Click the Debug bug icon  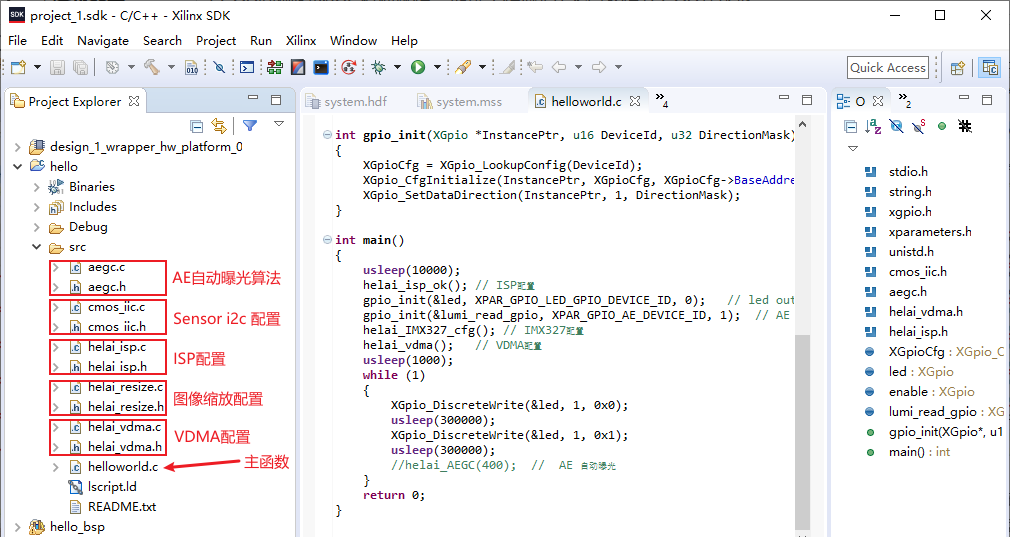pyautogui.click(x=379, y=67)
